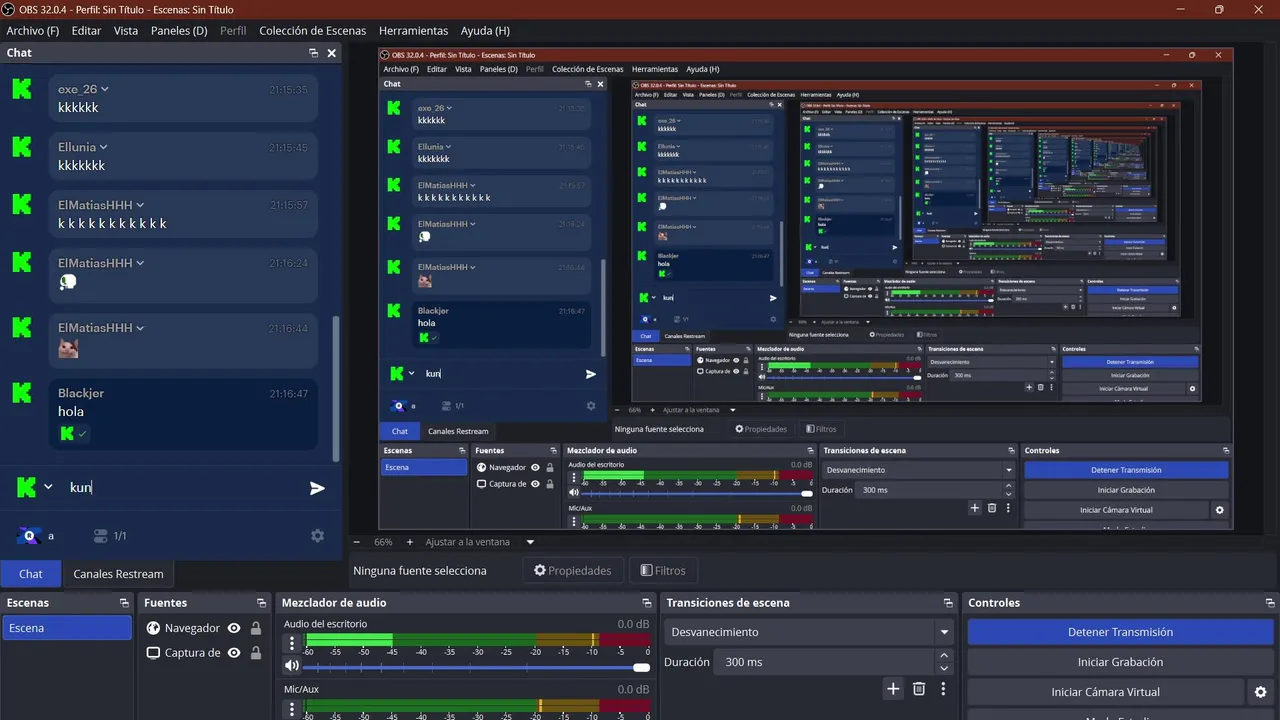Screen dimensions: 1280x720
Task: Toggle visibility of Captura de source
Action: coord(234,653)
